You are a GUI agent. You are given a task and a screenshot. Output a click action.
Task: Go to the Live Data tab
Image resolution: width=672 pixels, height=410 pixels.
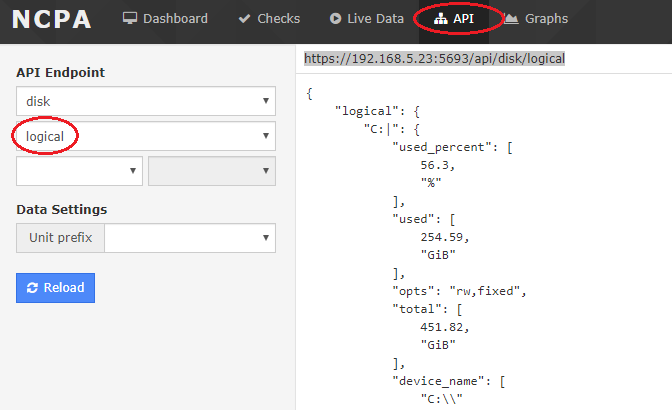pyautogui.click(x=375, y=19)
